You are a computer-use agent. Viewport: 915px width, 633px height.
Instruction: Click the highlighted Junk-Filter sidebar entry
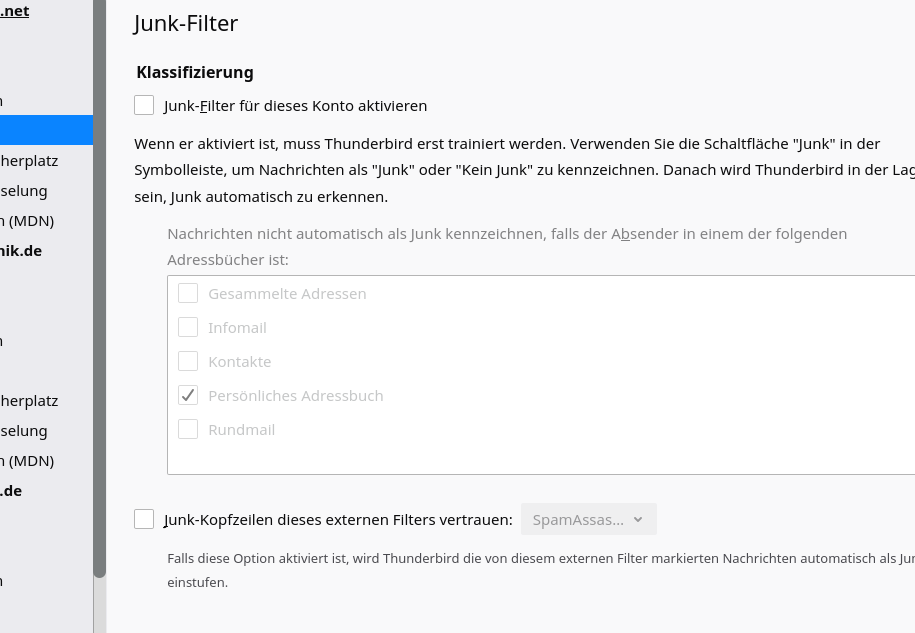45,130
